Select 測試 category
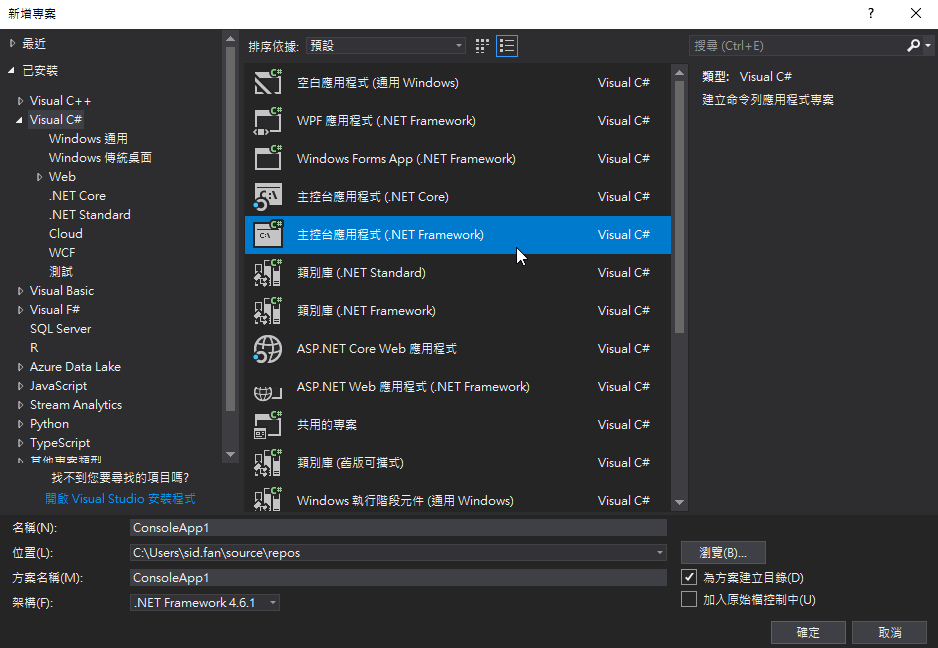This screenshot has height=648, width=938. (60, 272)
